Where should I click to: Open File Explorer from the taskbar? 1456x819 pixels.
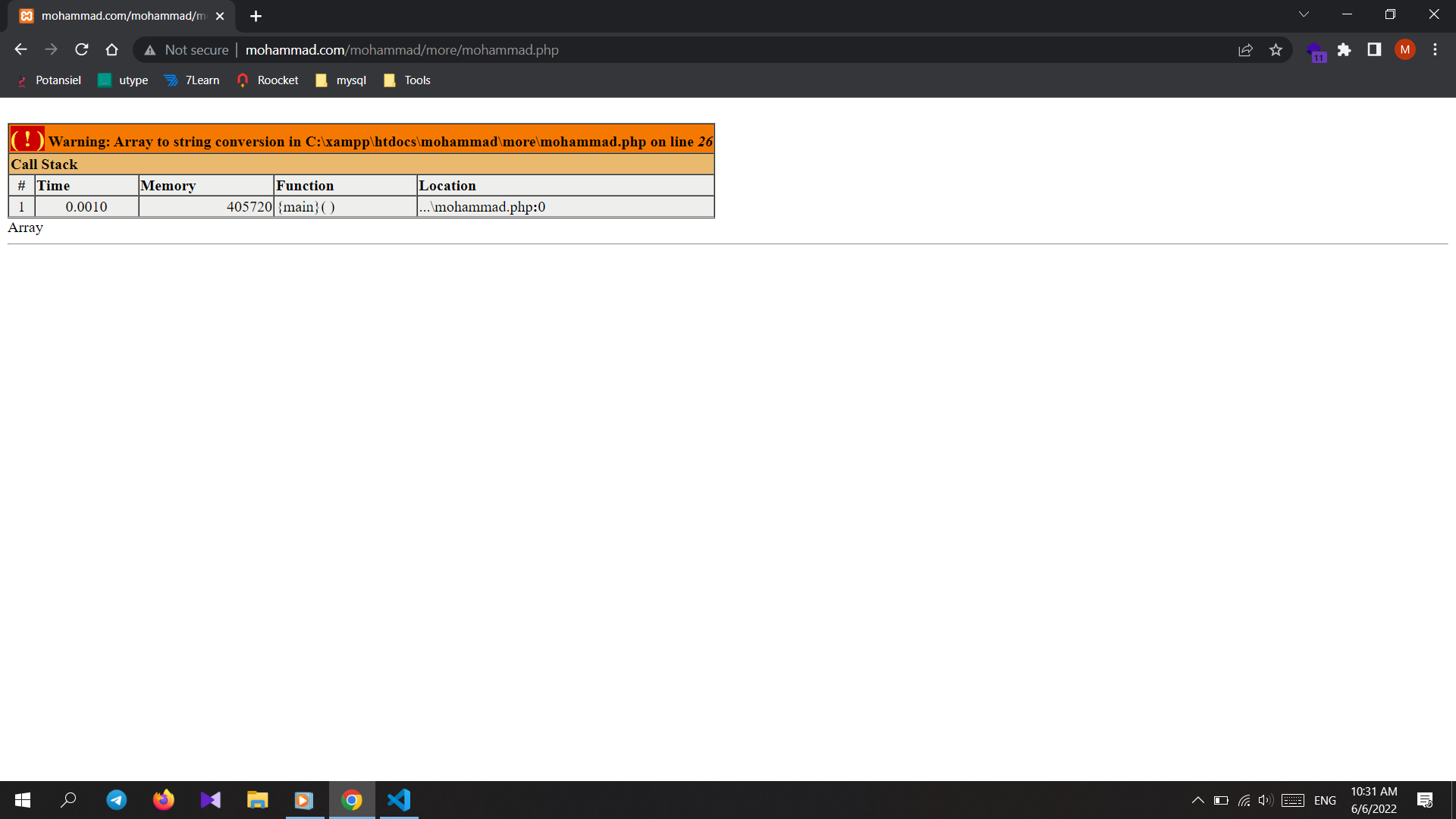click(257, 800)
